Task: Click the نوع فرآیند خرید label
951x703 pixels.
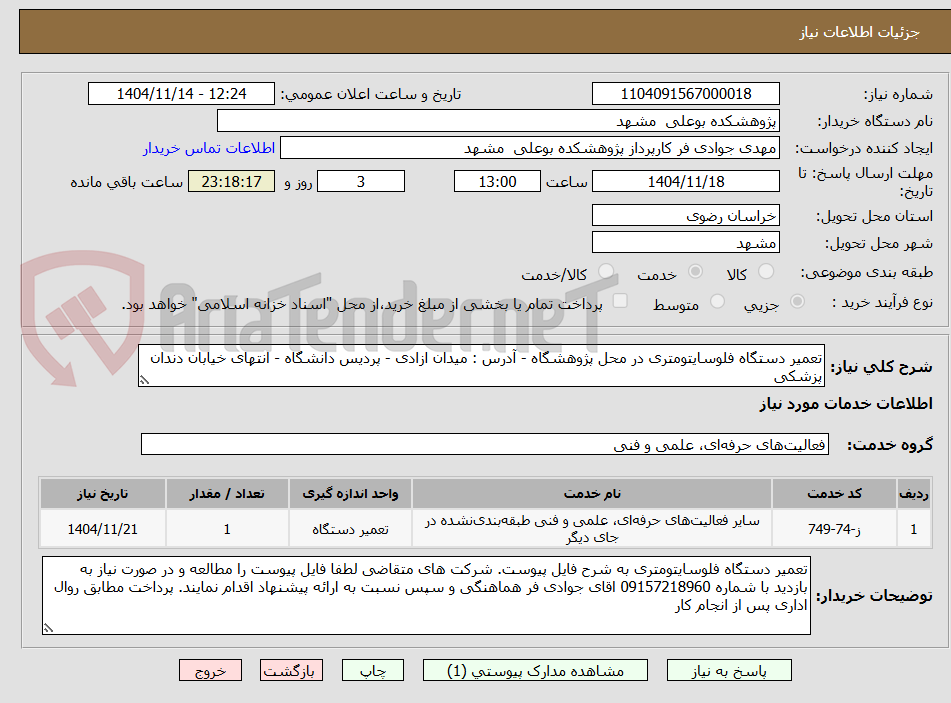Action: (x=882, y=302)
